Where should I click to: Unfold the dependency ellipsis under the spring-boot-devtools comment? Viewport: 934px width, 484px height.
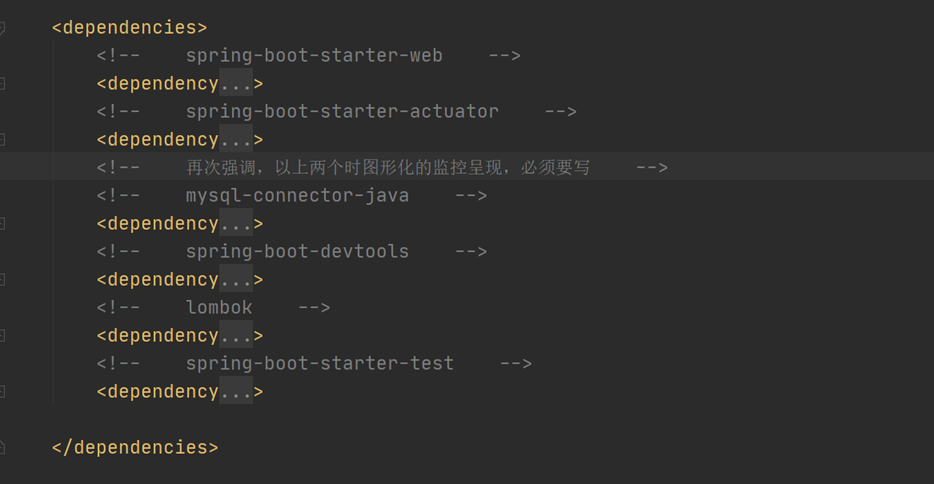click(236, 279)
